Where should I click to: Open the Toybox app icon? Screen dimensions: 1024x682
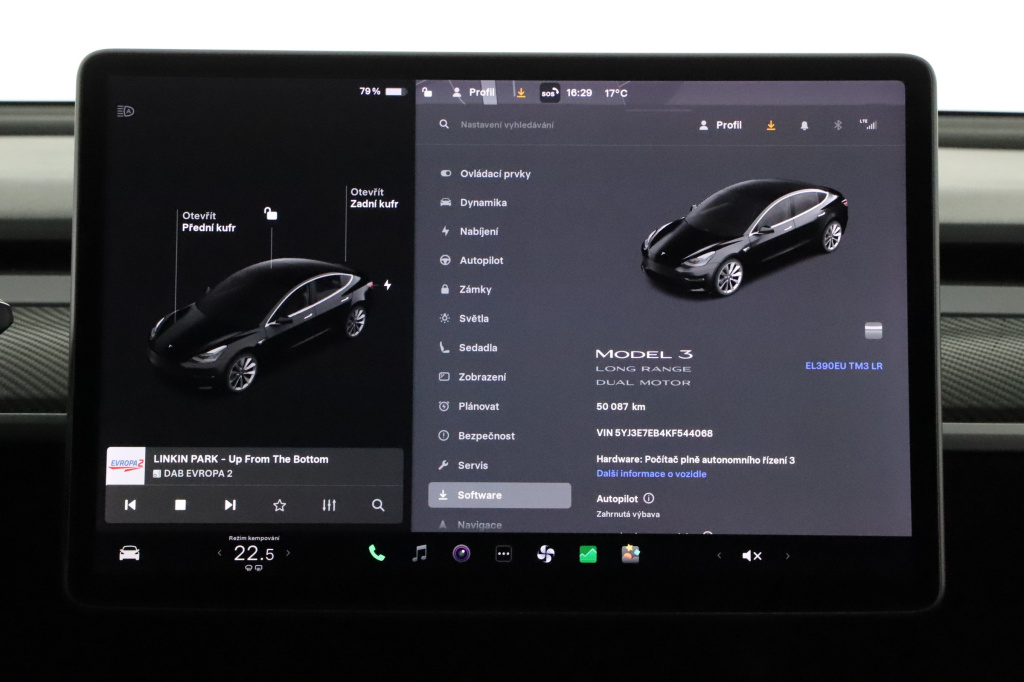click(630, 554)
